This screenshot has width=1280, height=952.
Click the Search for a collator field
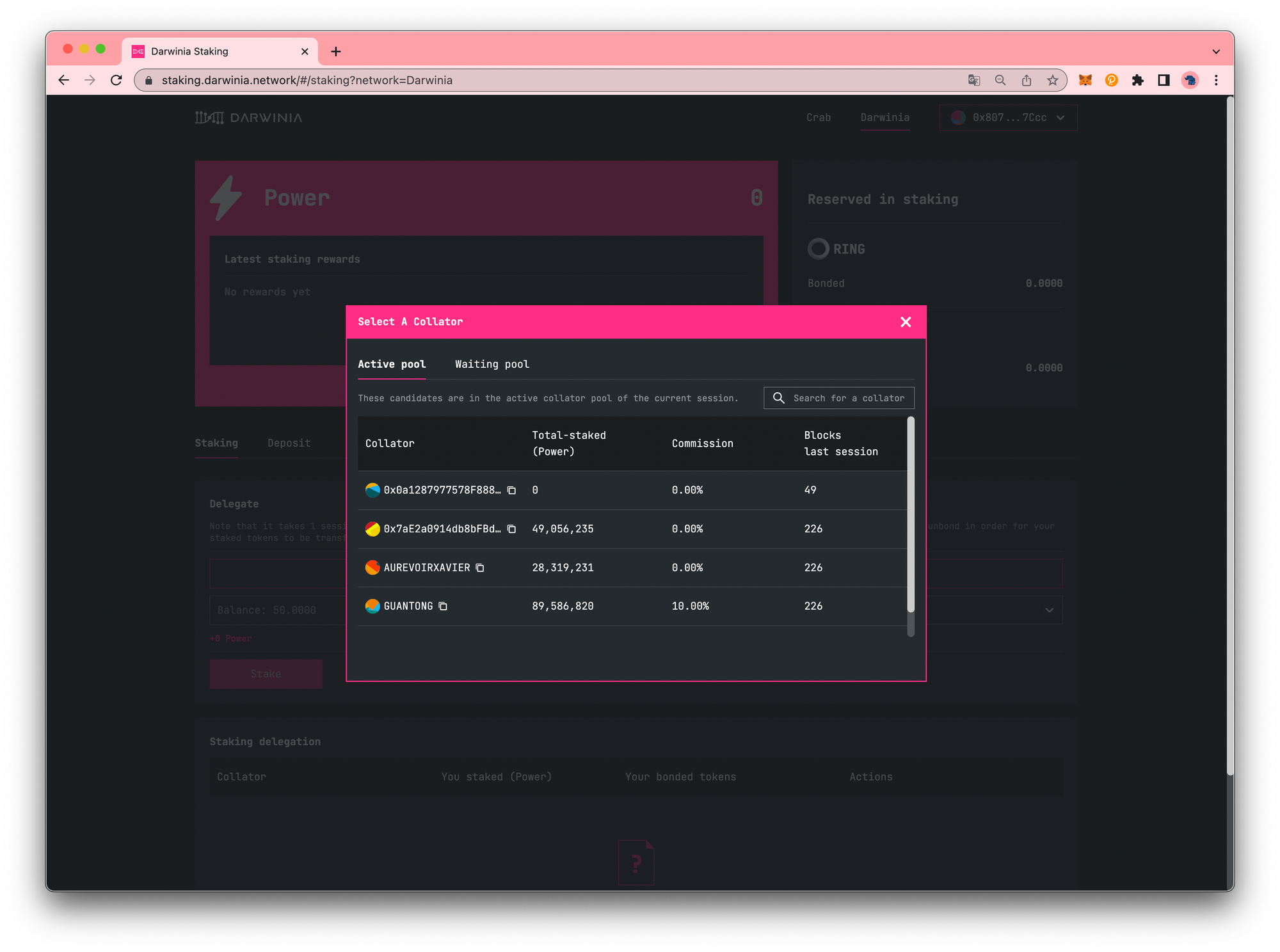[847, 398]
